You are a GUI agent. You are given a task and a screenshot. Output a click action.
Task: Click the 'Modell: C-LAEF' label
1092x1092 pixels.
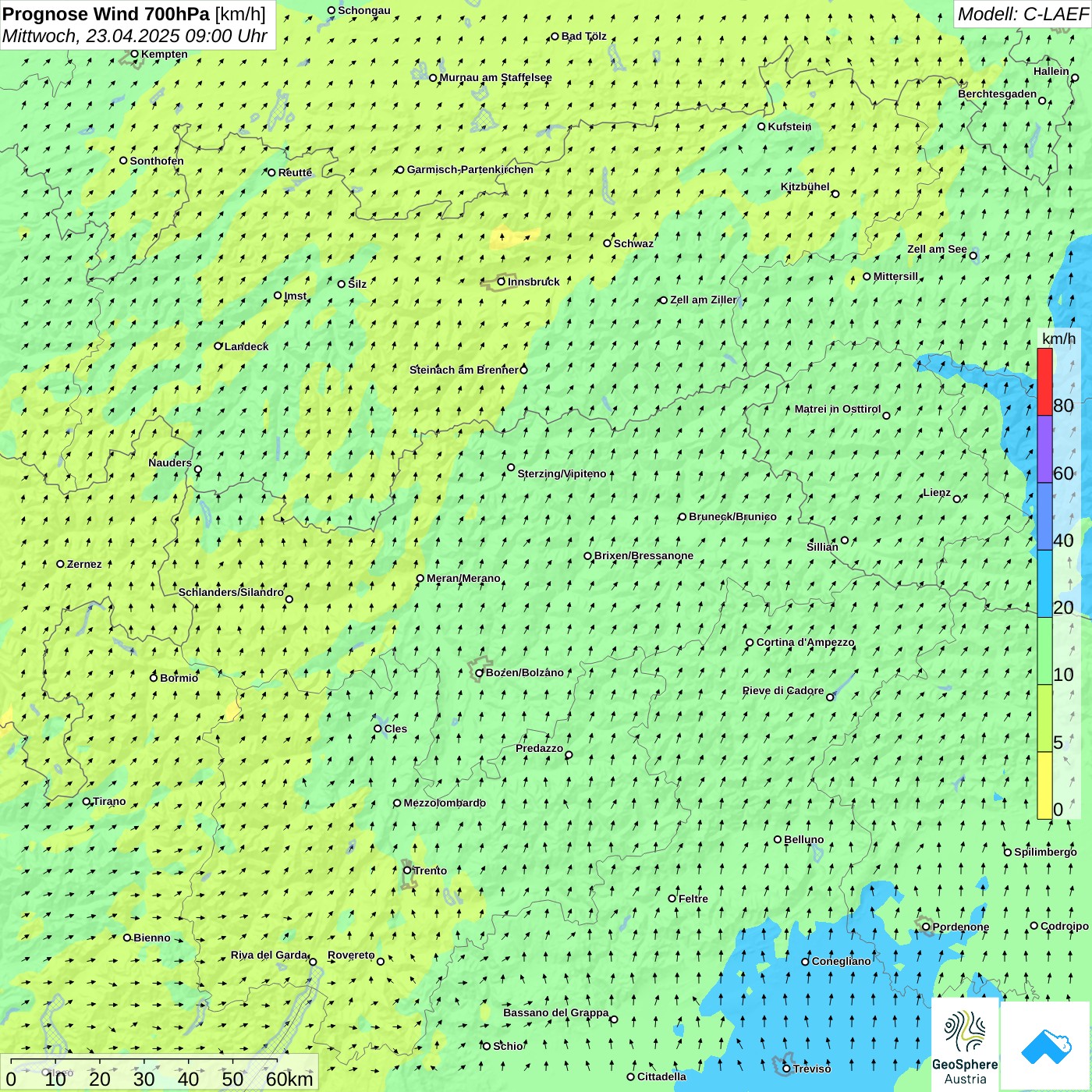pos(1023,14)
